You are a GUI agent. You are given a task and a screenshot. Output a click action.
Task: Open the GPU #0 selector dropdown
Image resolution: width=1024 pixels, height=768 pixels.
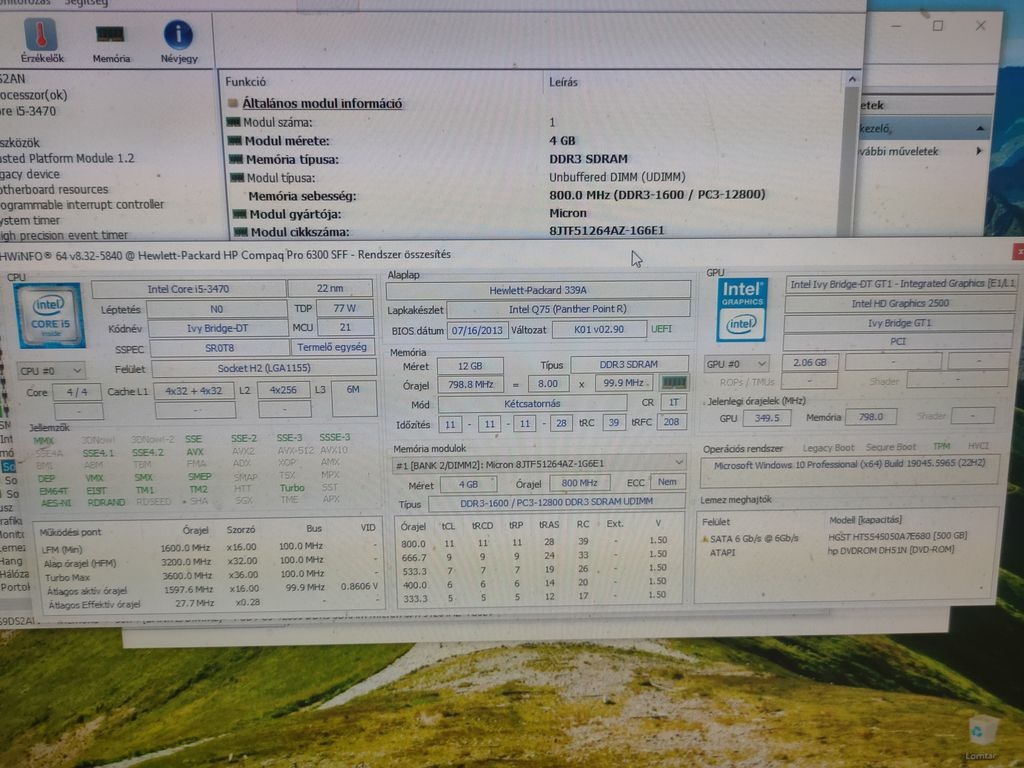click(x=737, y=363)
